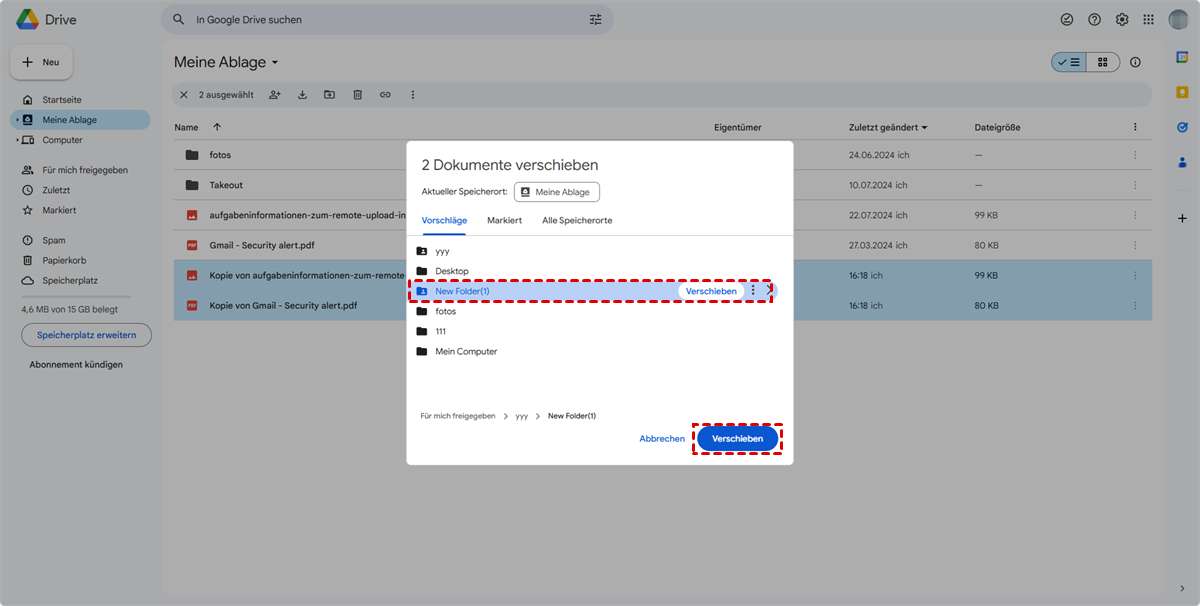This screenshot has width=1200, height=606.
Task: Open the view details info icon
Action: click(1135, 62)
